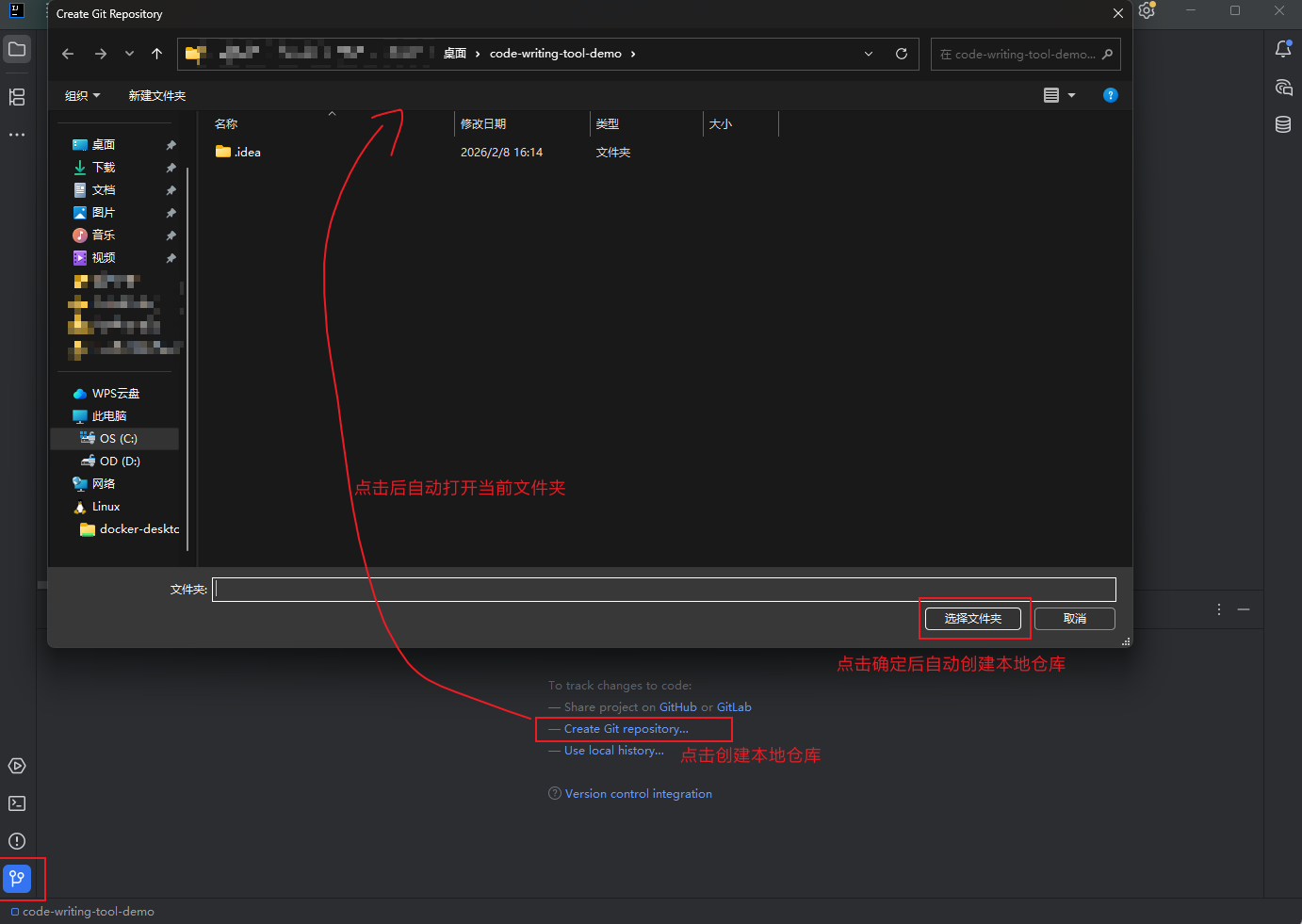Expand the 桌面 breadcrumb chevron
Viewport: 1302px width, 924px height.
point(478,54)
